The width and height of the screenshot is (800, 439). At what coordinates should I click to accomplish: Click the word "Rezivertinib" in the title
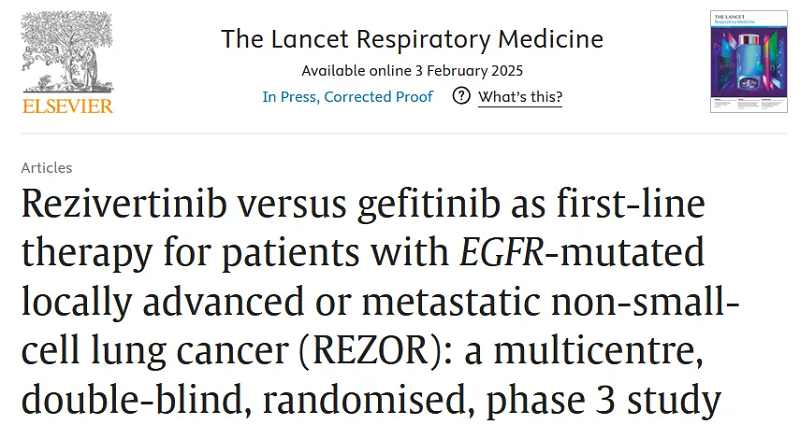pyautogui.click(x=124, y=203)
